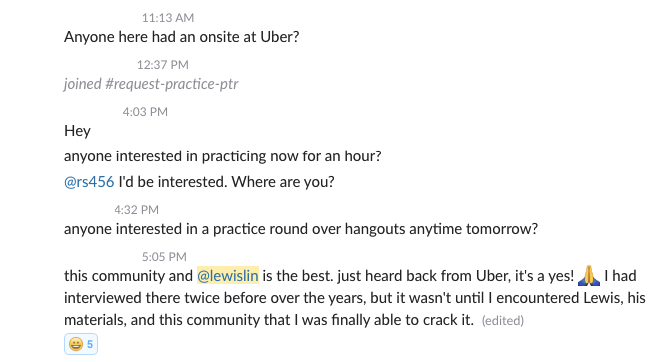Image resolution: width=670 pixels, height=362 pixels.
Task: Select the 'practicing now for an hour' message
Action: coord(223,156)
